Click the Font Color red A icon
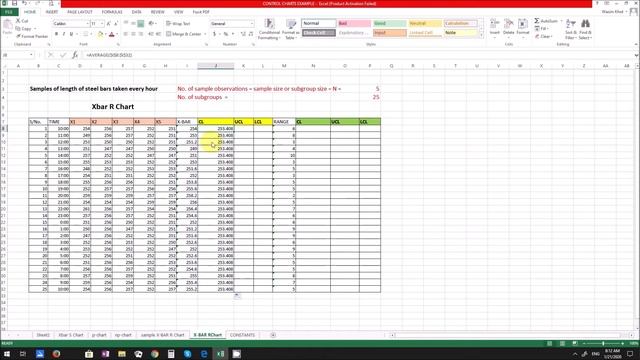This screenshot has width=640, height=360. [111, 34]
